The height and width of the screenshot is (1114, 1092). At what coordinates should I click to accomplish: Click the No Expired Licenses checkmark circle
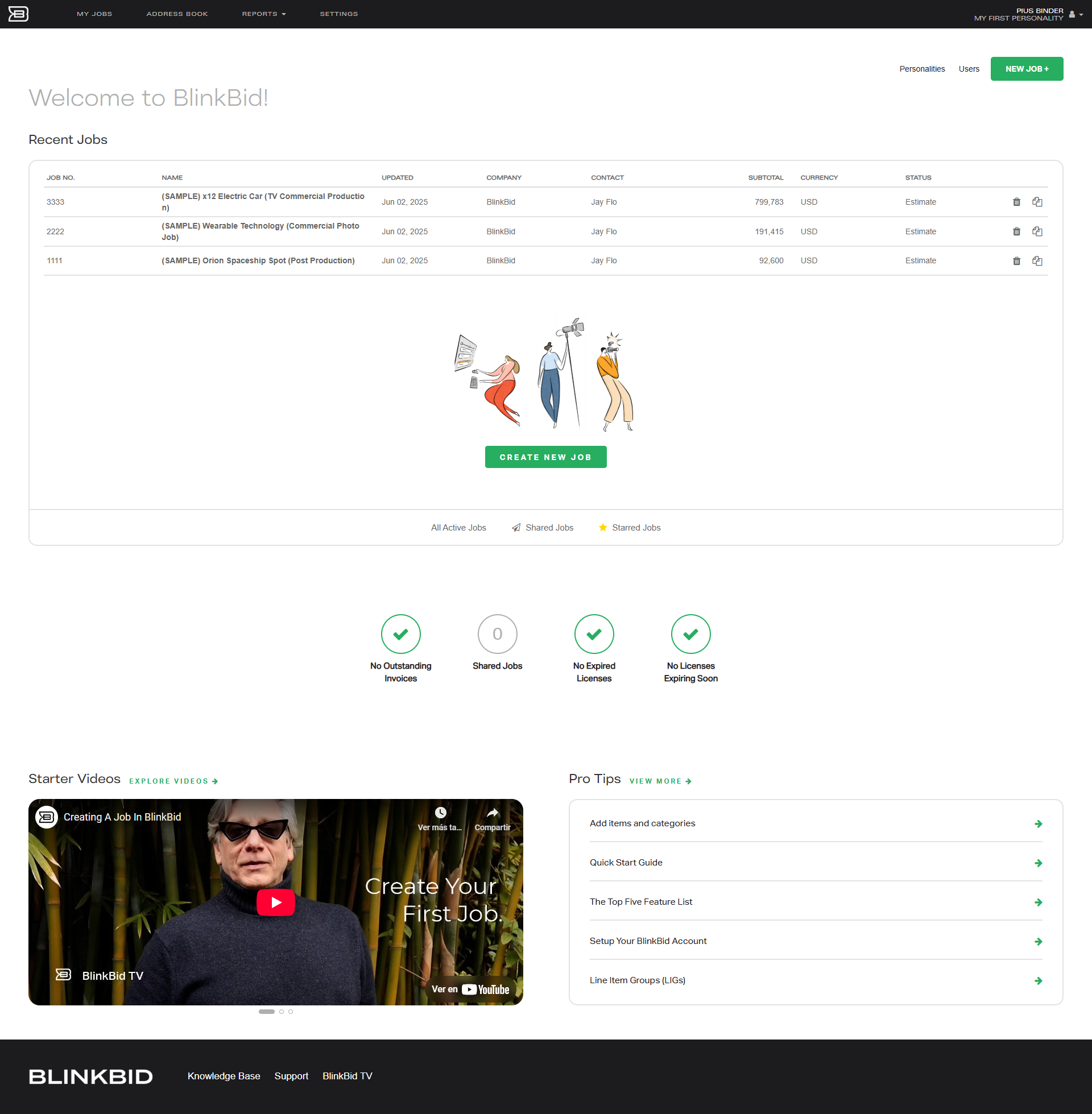(x=594, y=633)
